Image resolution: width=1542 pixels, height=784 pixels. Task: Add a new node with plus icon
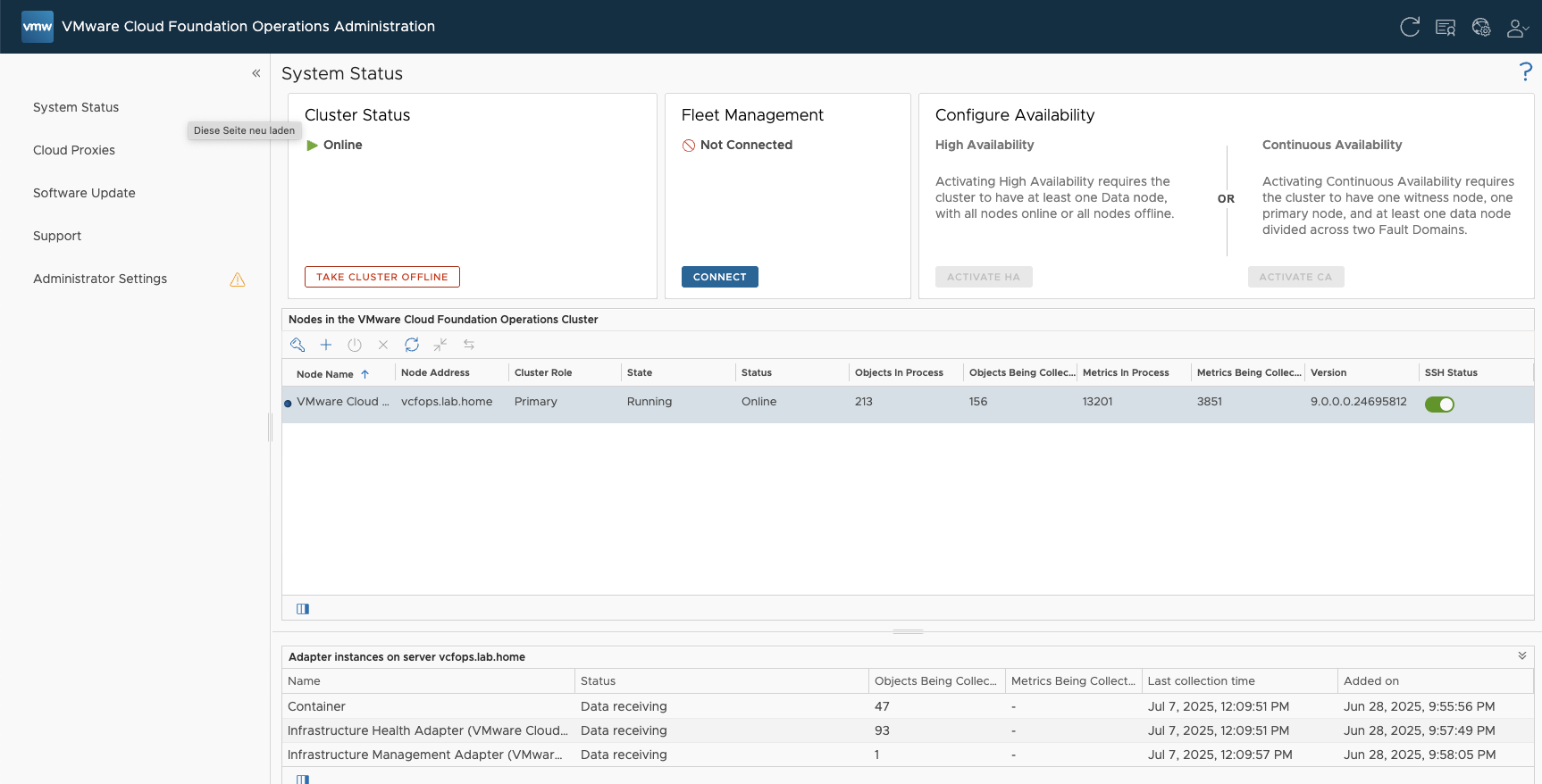(x=326, y=345)
